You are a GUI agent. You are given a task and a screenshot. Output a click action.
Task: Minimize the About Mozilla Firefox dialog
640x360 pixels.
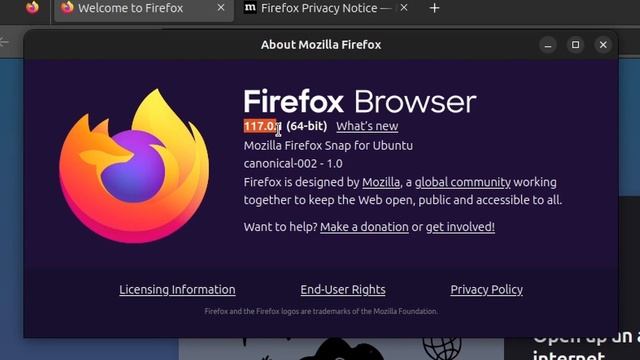(x=548, y=45)
